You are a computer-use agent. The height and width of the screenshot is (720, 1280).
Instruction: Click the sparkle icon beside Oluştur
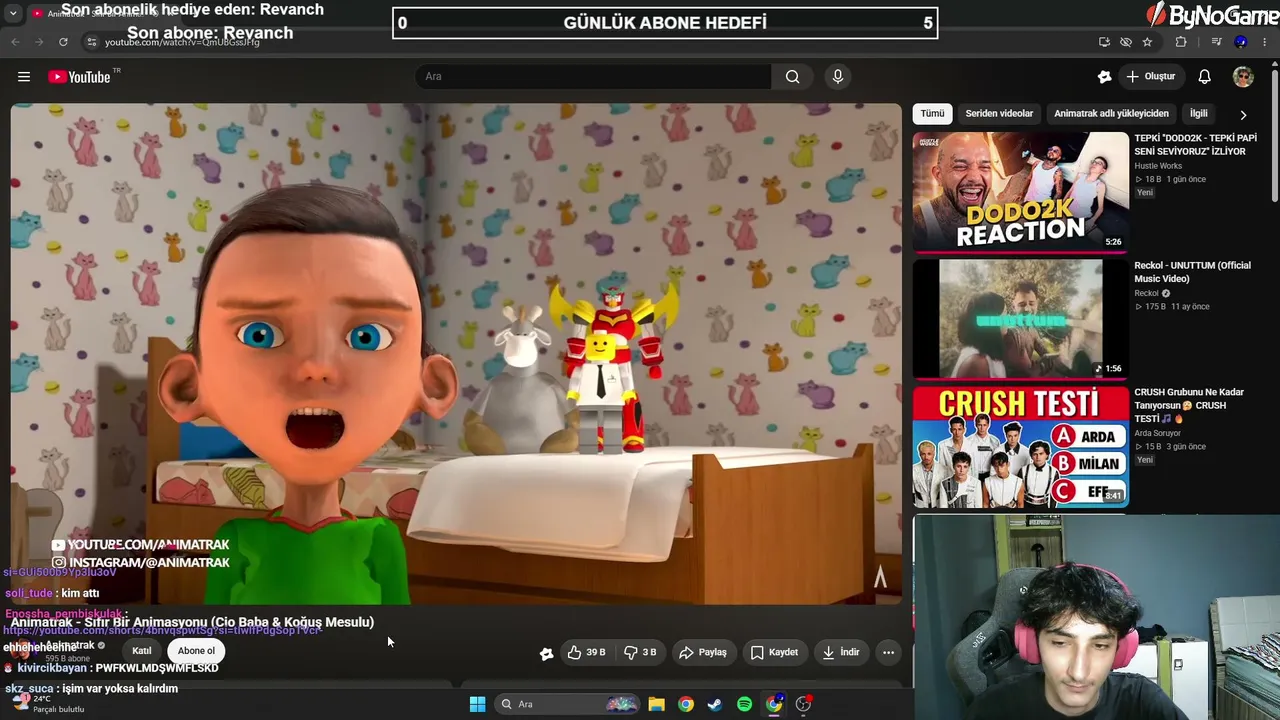coord(1104,77)
